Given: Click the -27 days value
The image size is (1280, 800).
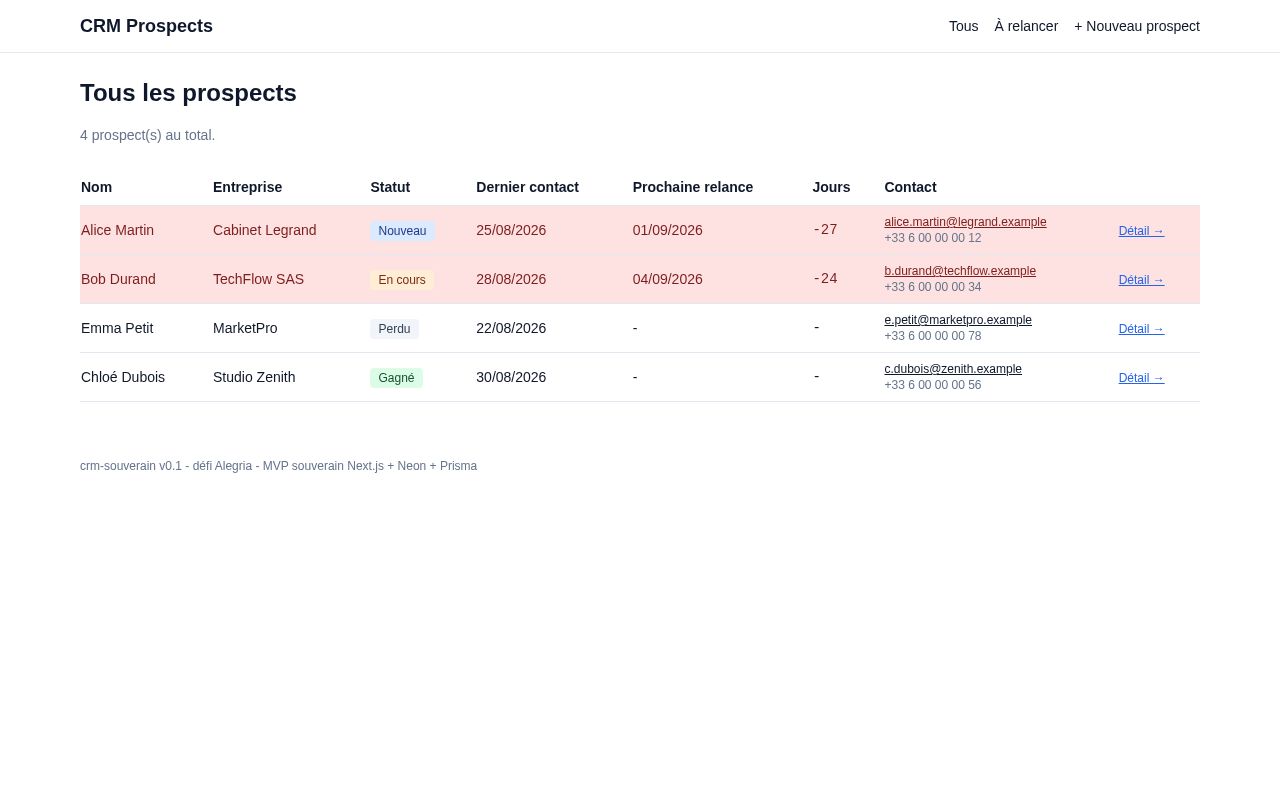Looking at the screenshot, I should tap(825, 230).
